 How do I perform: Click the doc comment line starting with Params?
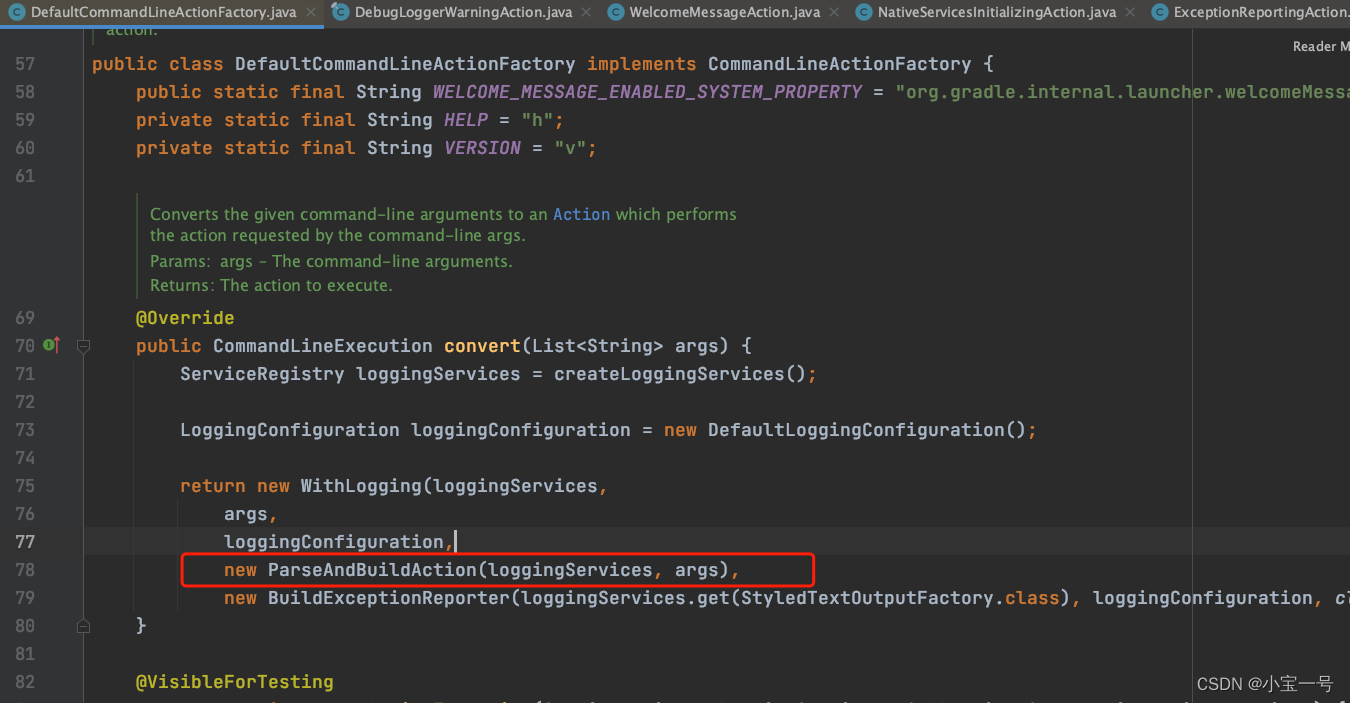331,261
